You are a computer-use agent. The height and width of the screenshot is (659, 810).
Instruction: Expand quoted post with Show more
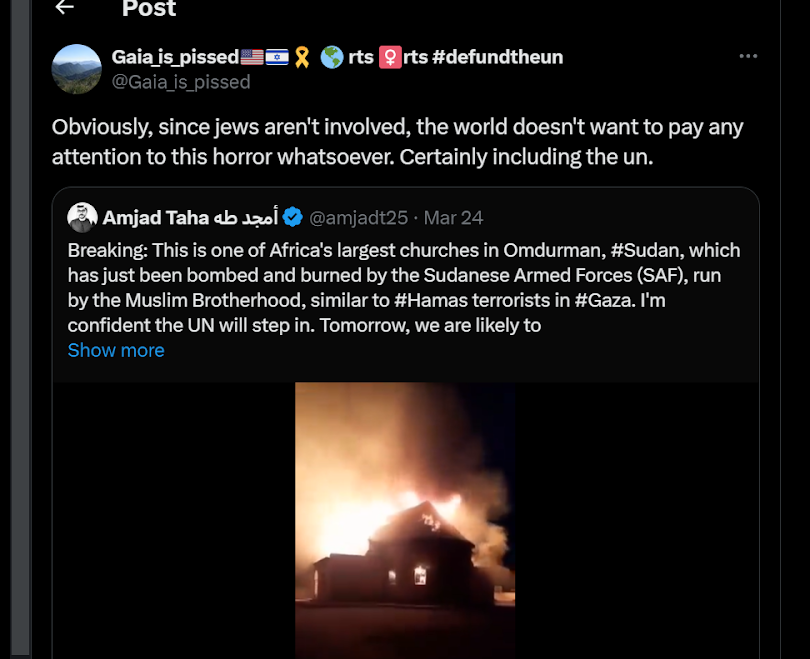116,350
